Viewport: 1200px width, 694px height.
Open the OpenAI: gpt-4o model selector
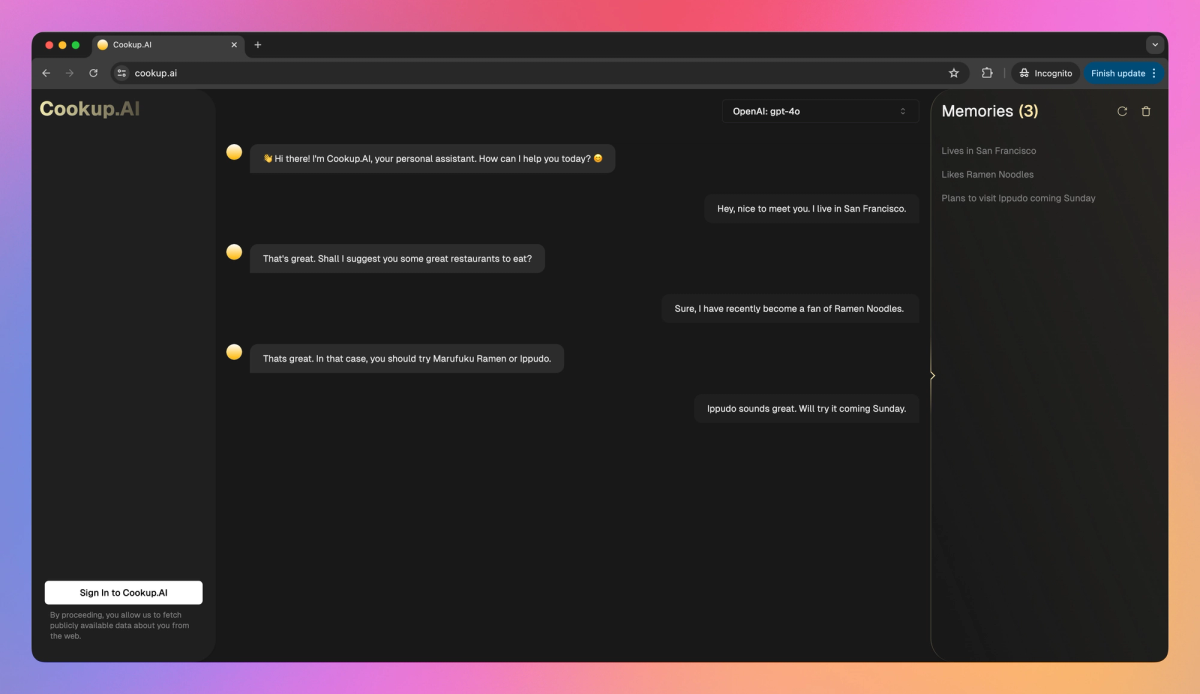pos(820,110)
